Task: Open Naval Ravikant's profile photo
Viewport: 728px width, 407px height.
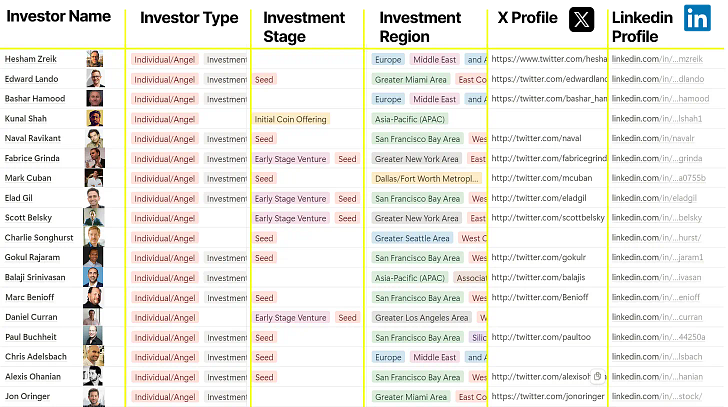Action: pyautogui.click(x=95, y=138)
